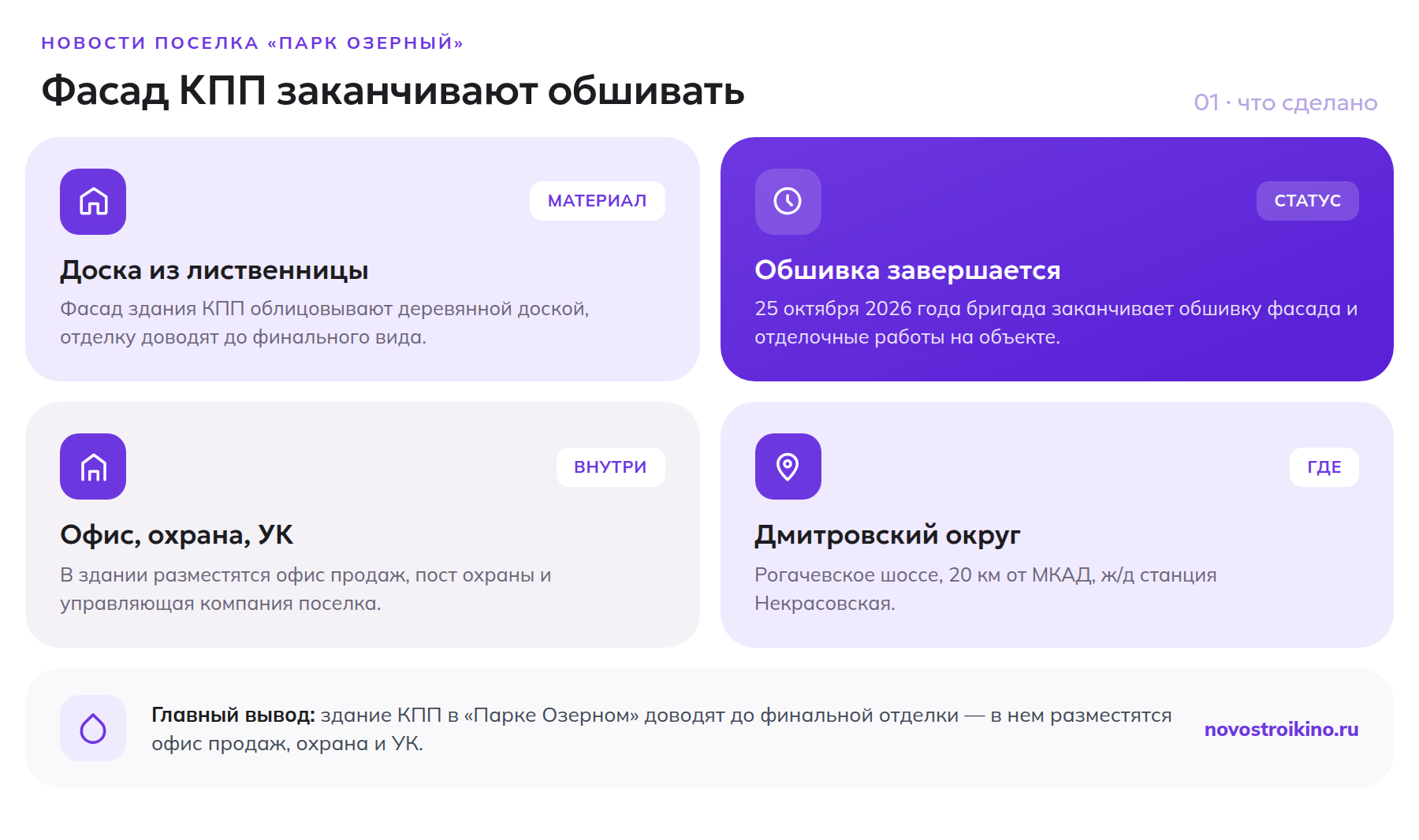Select the "ВНУТРИ" tag

pyautogui.click(x=611, y=467)
